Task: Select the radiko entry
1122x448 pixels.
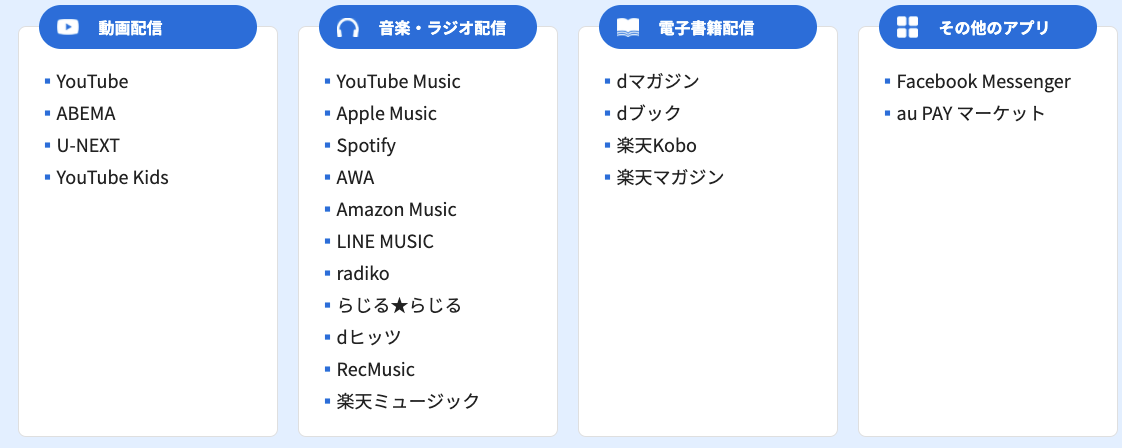Action: pos(363,273)
